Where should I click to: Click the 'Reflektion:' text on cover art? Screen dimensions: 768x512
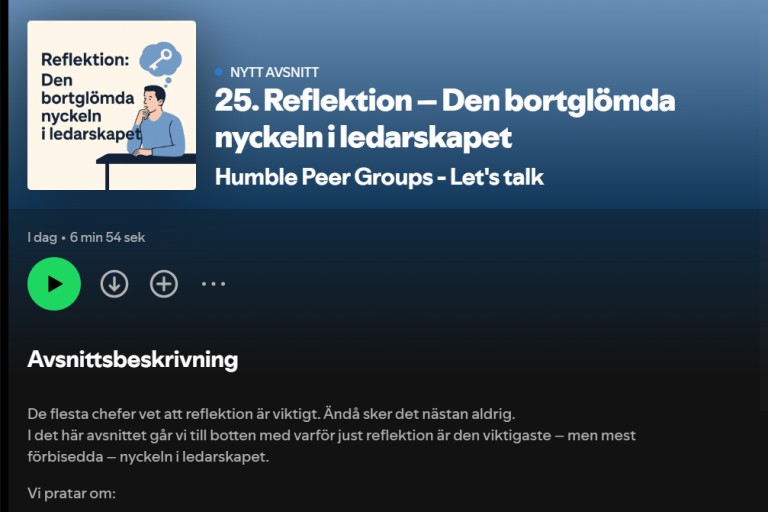(x=85, y=59)
